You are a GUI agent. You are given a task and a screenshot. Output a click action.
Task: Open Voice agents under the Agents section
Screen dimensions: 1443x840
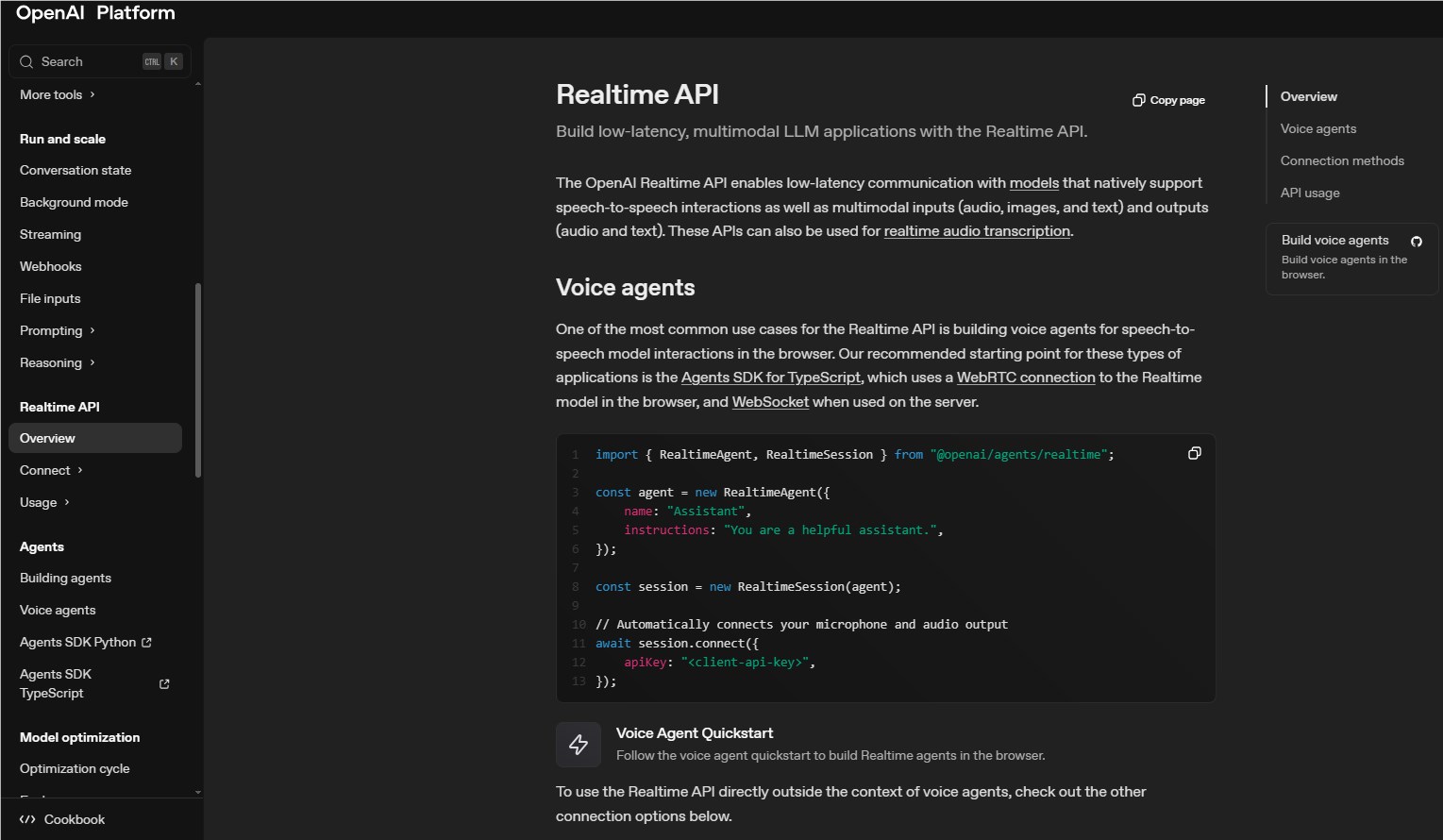coord(58,609)
